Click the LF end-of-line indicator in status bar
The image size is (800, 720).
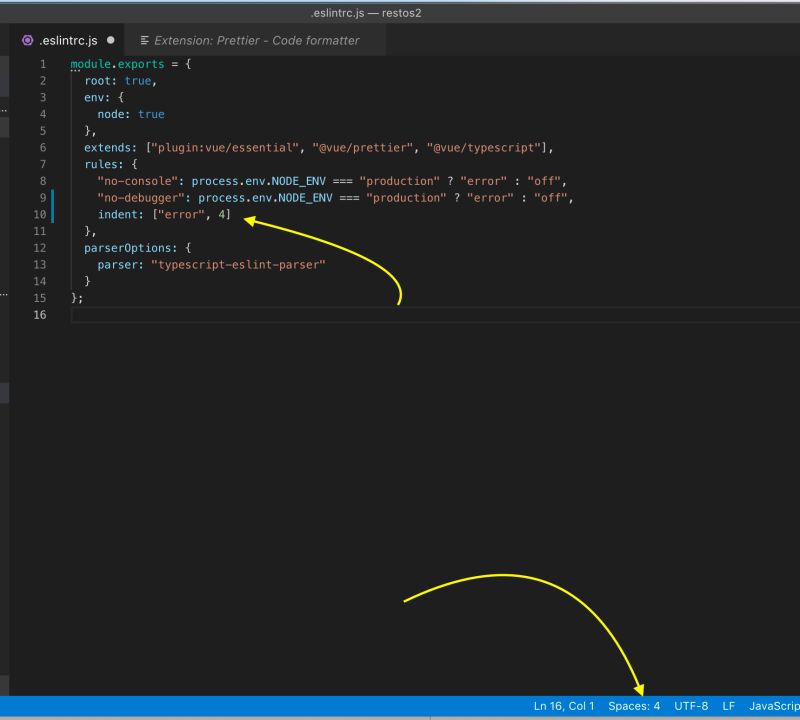point(728,705)
